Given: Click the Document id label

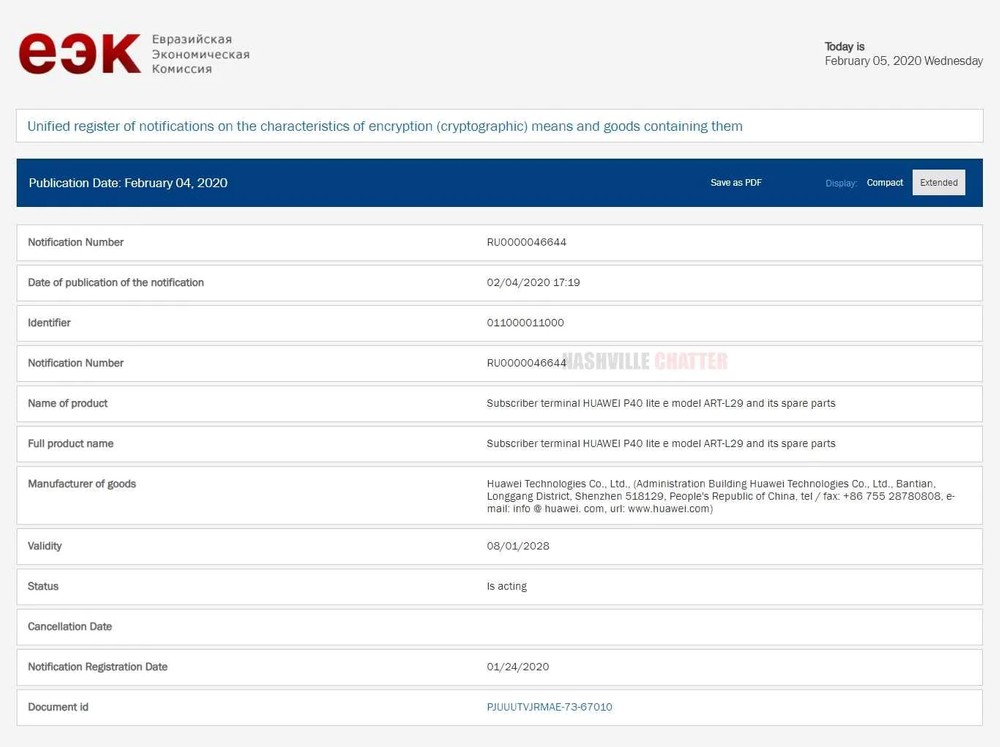Looking at the screenshot, I should click(x=58, y=707).
